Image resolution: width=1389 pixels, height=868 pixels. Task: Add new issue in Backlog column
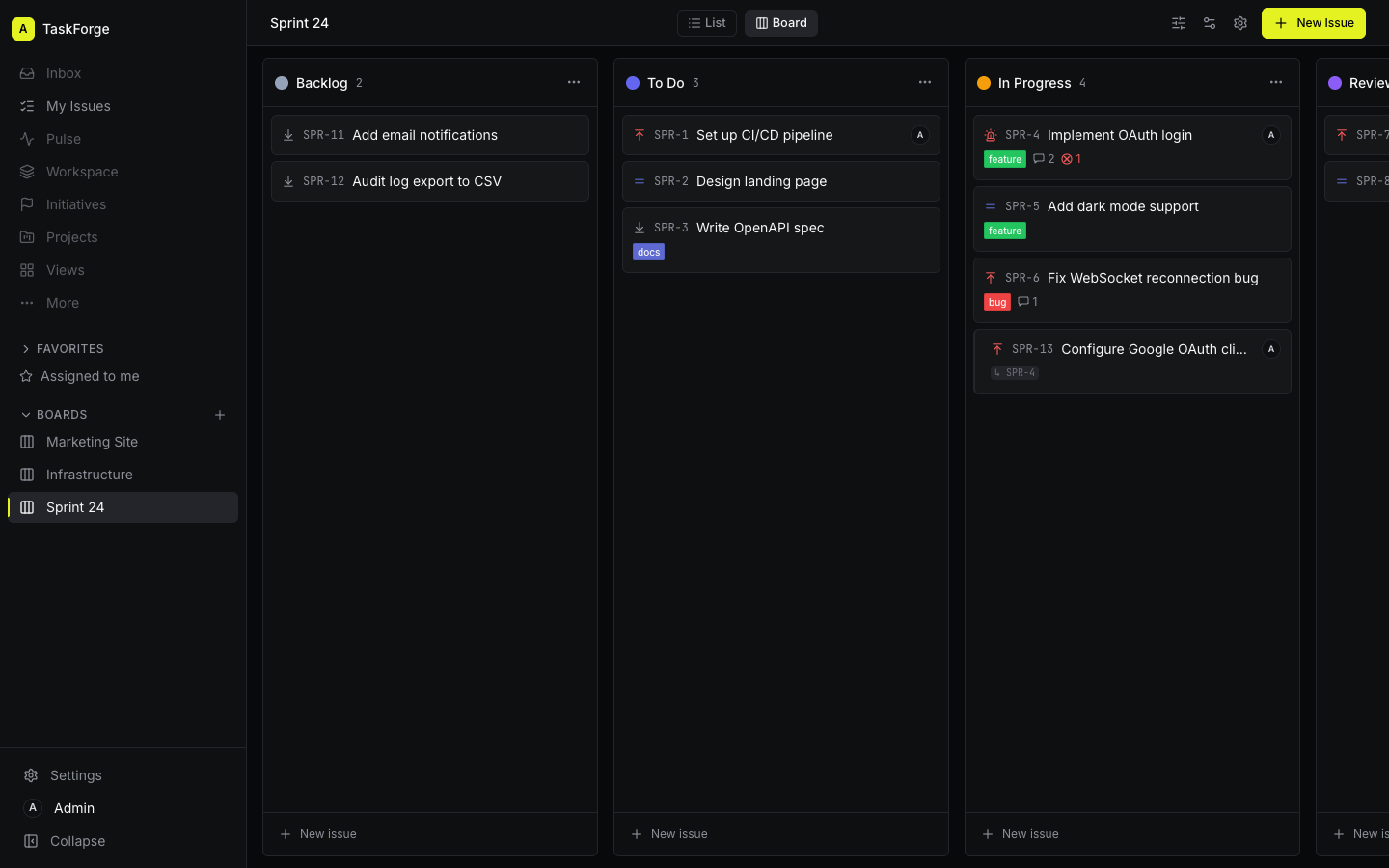[x=430, y=834]
